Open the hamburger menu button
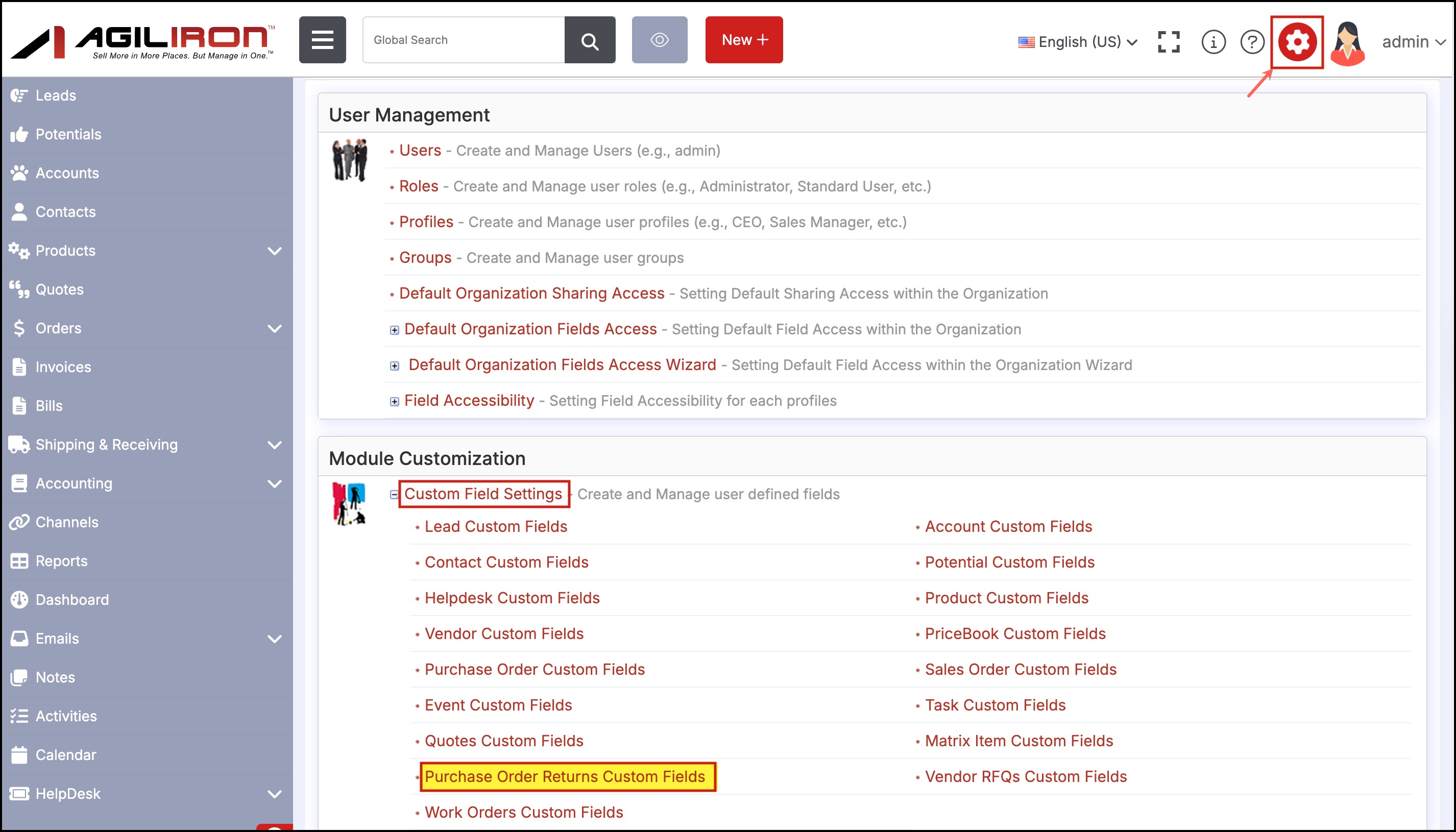The height and width of the screenshot is (832, 1456). coord(322,40)
